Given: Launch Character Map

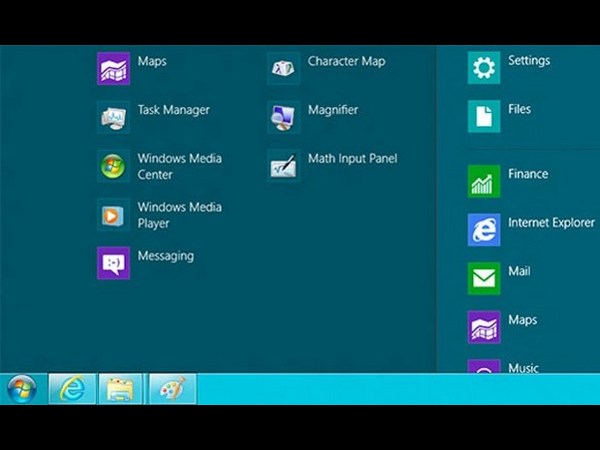Looking at the screenshot, I should (283, 68).
